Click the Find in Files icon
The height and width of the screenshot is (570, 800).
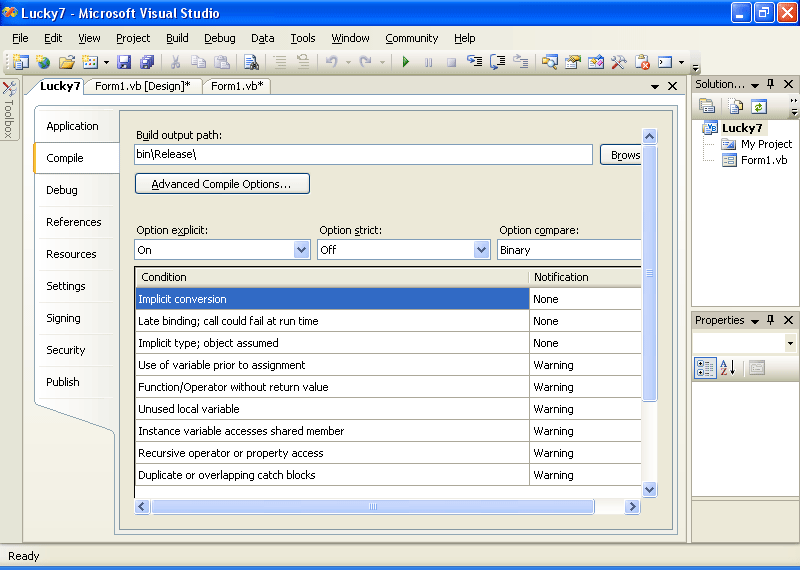[251, 62]
